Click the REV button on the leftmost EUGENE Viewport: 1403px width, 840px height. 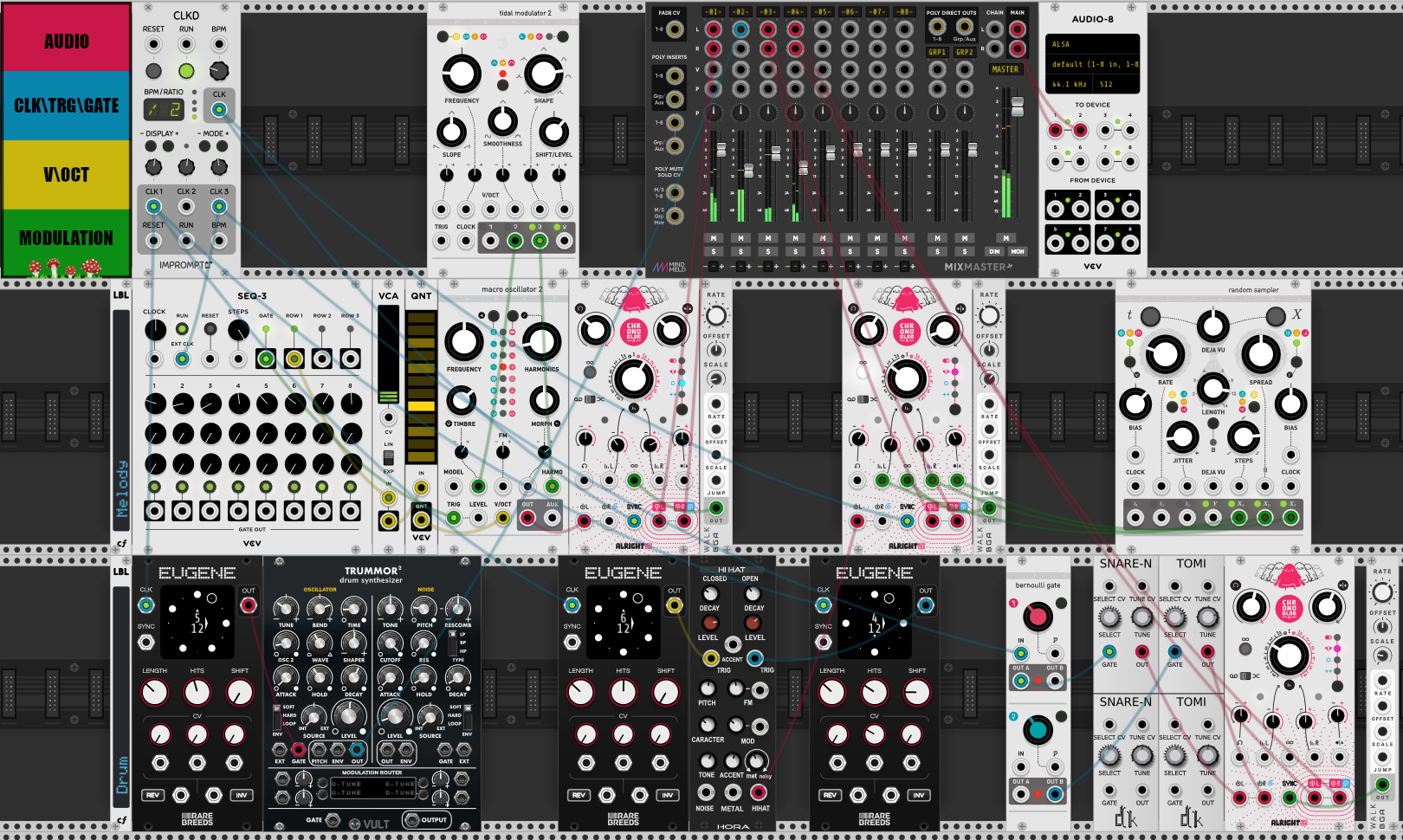[153, 795]
